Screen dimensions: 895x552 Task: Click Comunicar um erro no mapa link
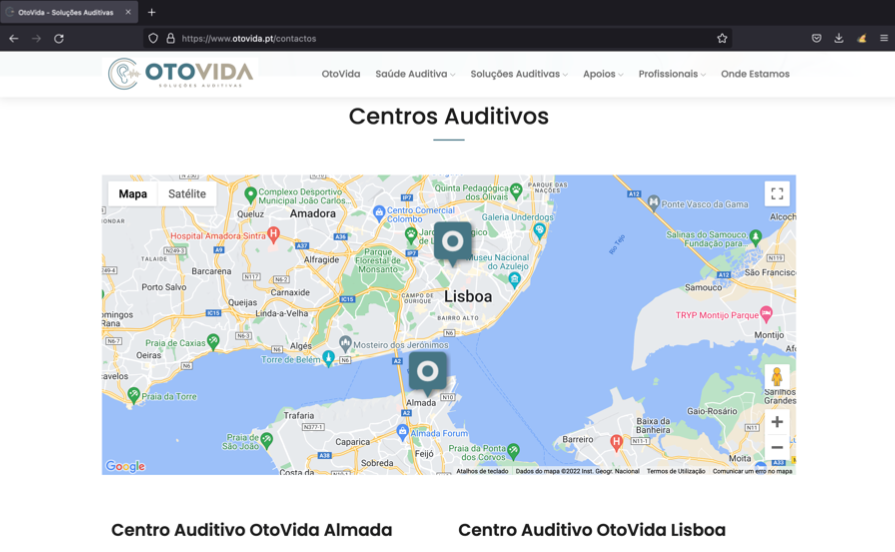tap(752, 472)
